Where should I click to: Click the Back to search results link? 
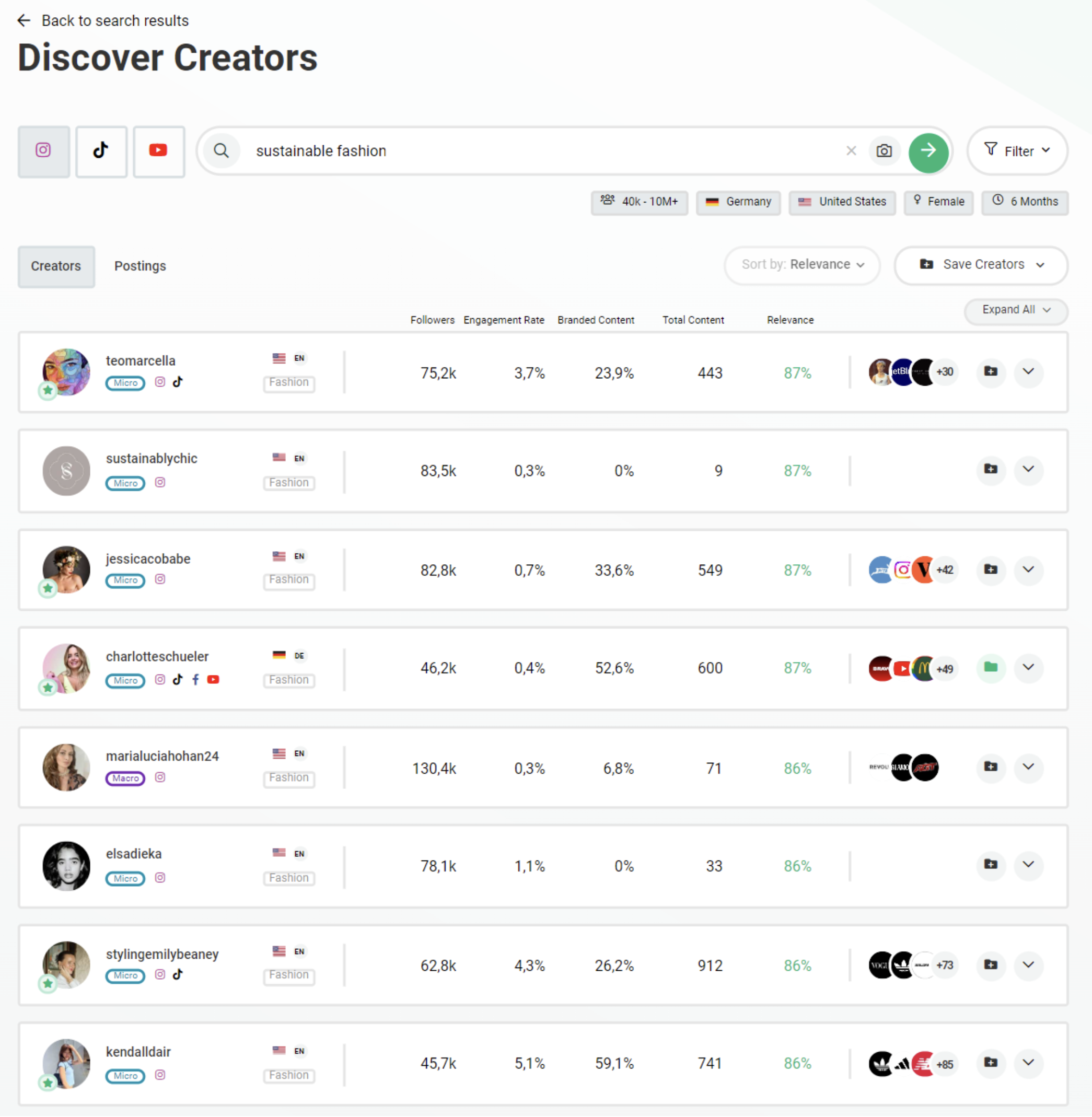point(102,20)
